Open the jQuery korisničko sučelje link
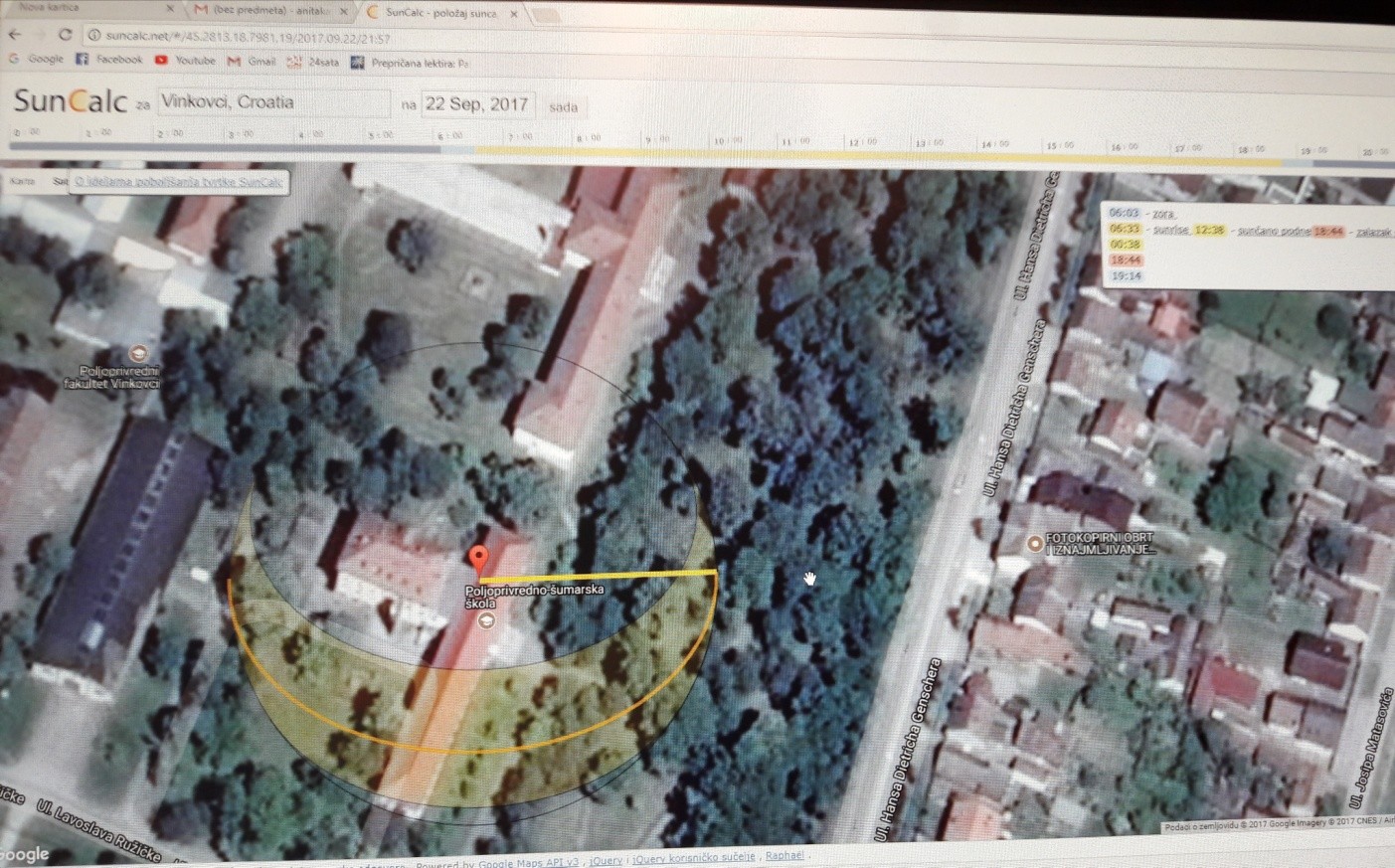The image size is (1395, 868). [693, 858]
